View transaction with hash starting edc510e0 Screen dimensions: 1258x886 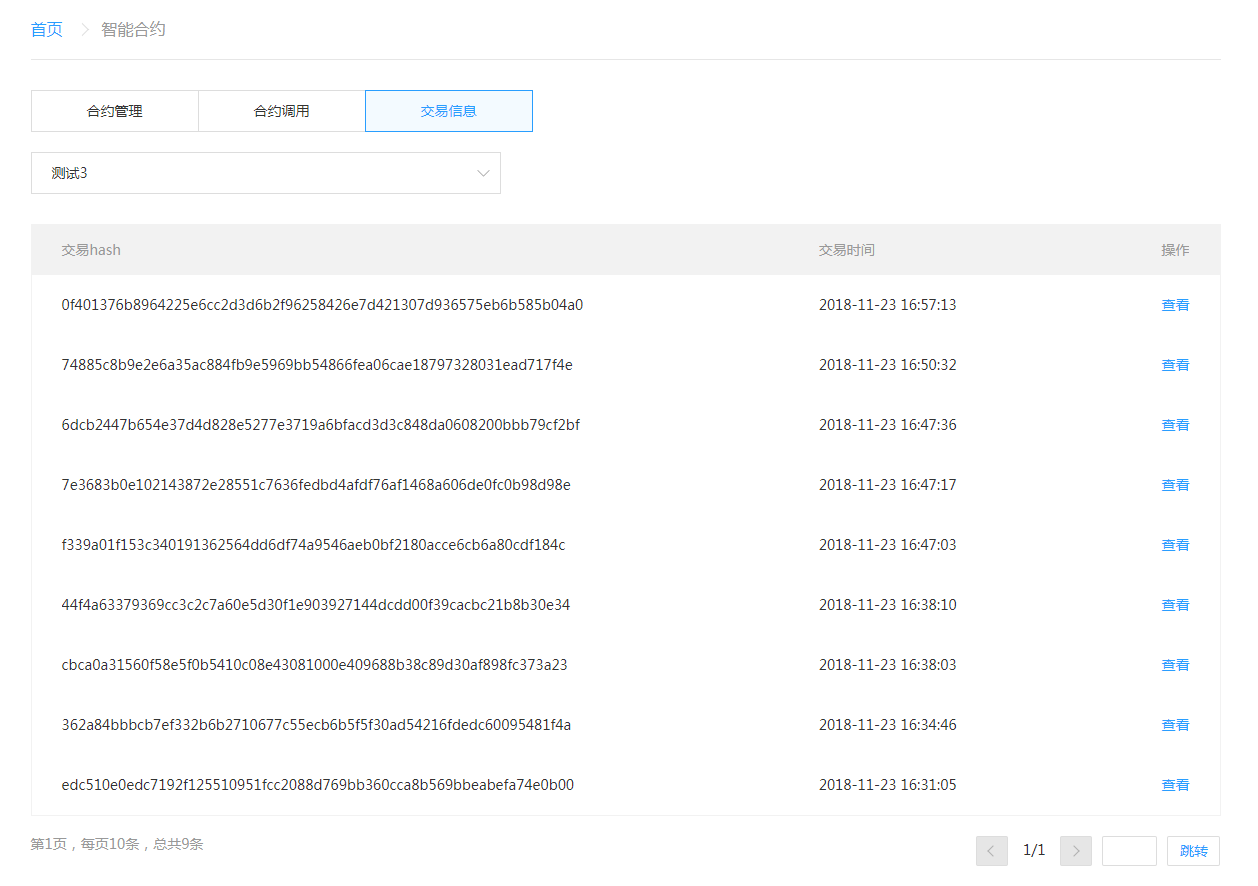pos(1175,785)
